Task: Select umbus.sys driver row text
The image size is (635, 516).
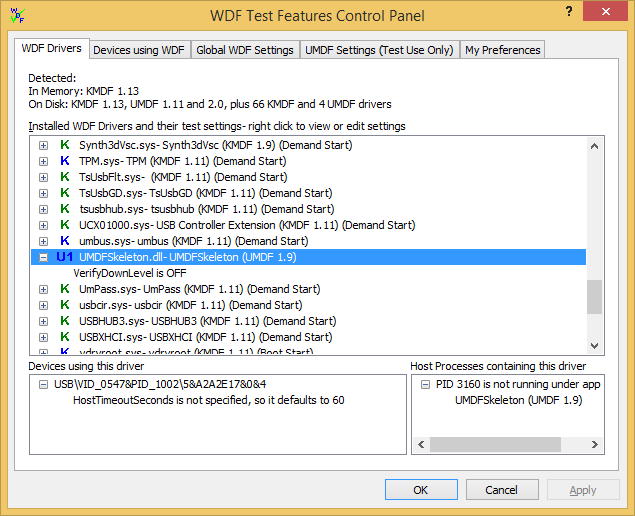Action: (194, 241)
